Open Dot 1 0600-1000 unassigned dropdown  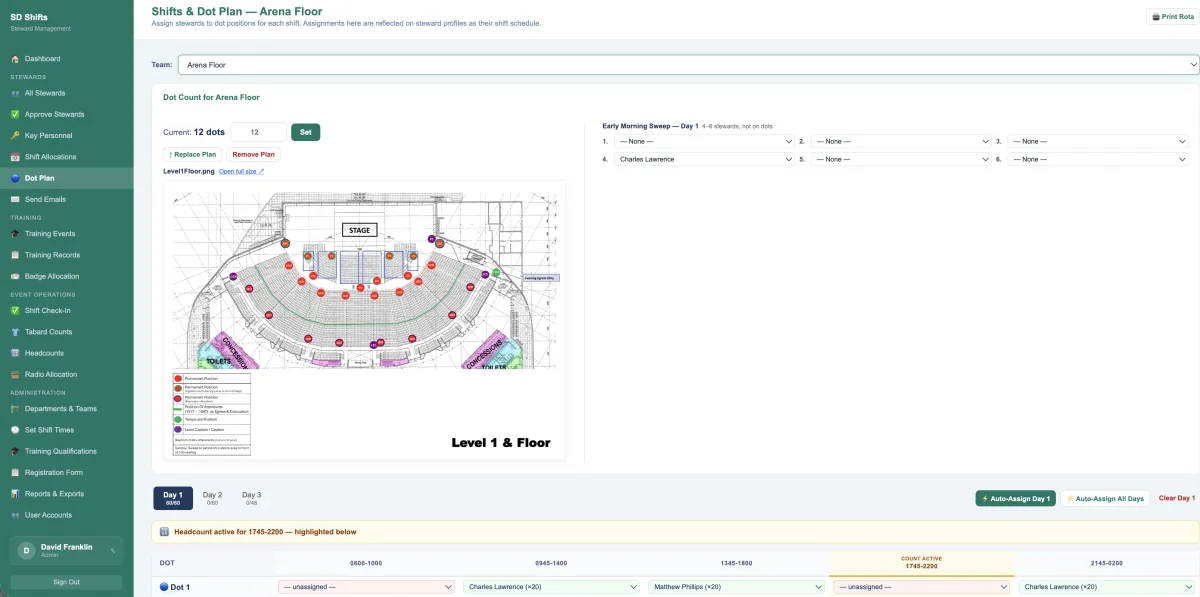pyautogui.click(x=366, y=587)
